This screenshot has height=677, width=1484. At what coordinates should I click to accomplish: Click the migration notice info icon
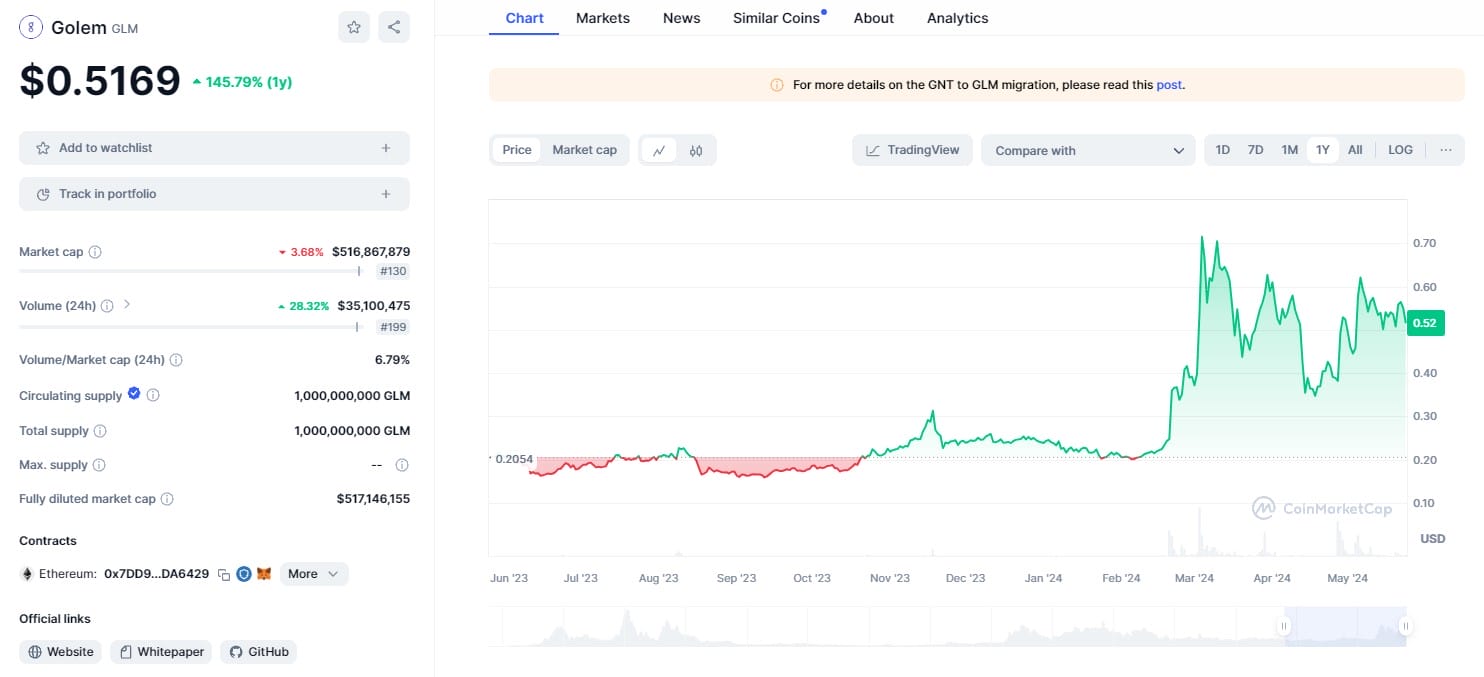[777, 85]
